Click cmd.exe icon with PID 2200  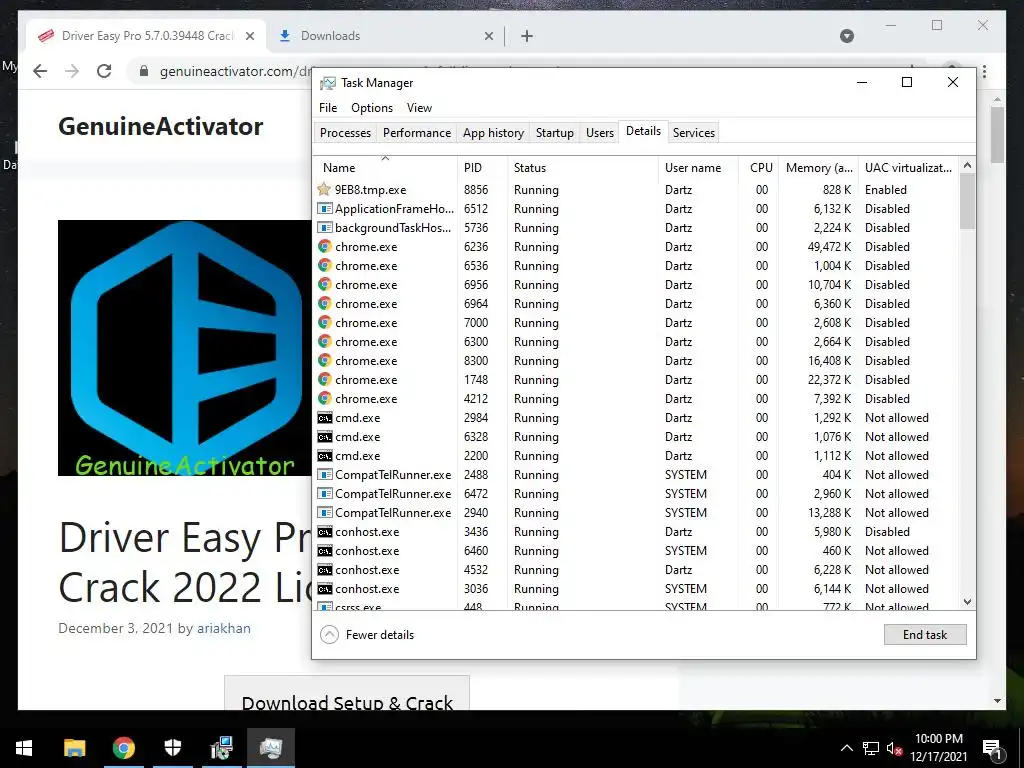[324, 455]
